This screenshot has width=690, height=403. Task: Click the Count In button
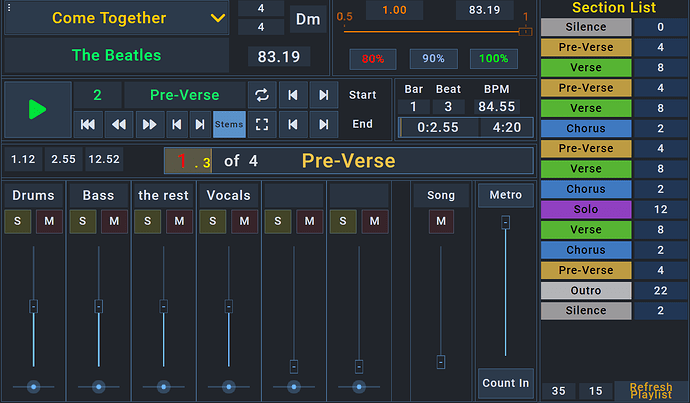pyautogui.click(x=505, y=383)
